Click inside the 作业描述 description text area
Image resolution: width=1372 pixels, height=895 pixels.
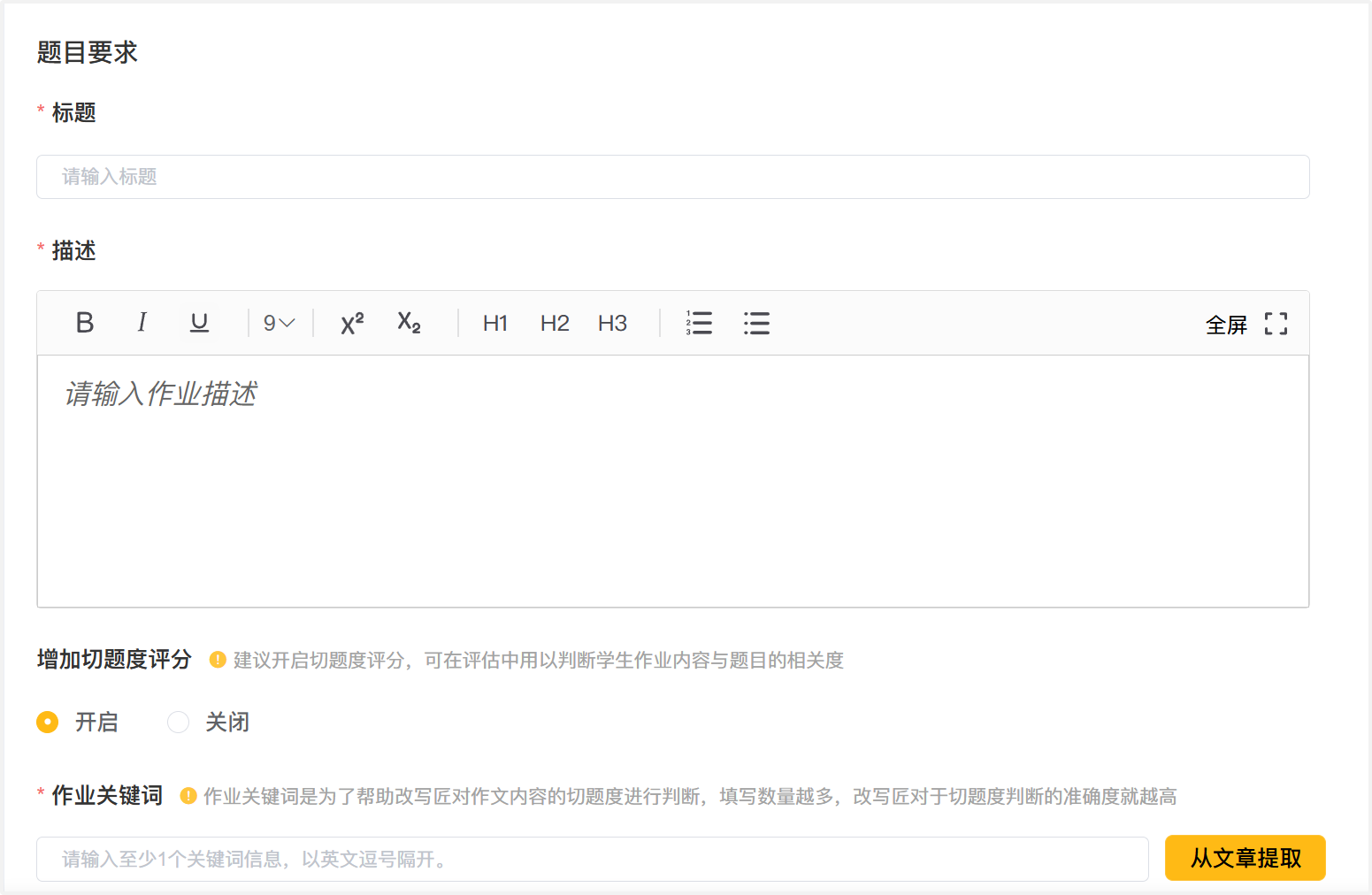(x=672, y=482)
